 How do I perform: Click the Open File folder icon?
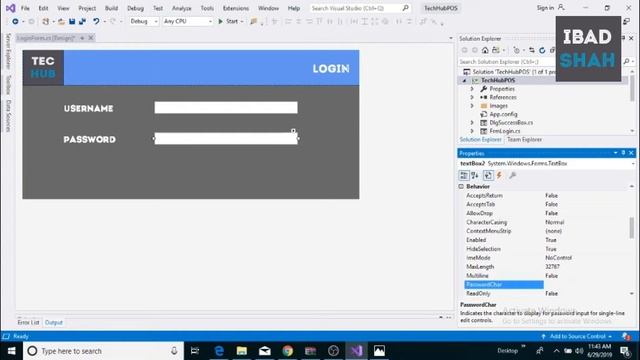(61, 21)
